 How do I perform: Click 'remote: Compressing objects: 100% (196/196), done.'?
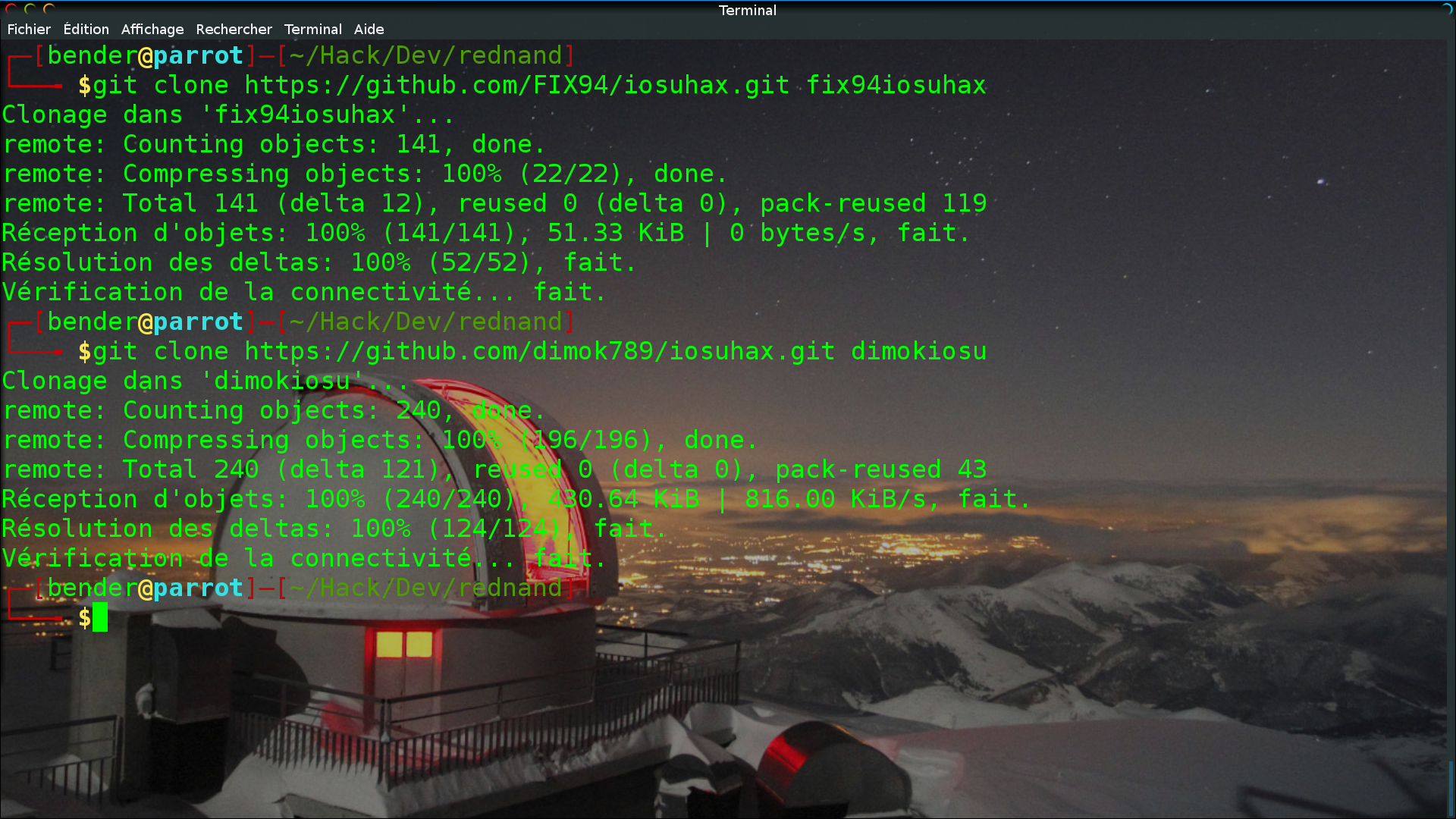(380, 440)
